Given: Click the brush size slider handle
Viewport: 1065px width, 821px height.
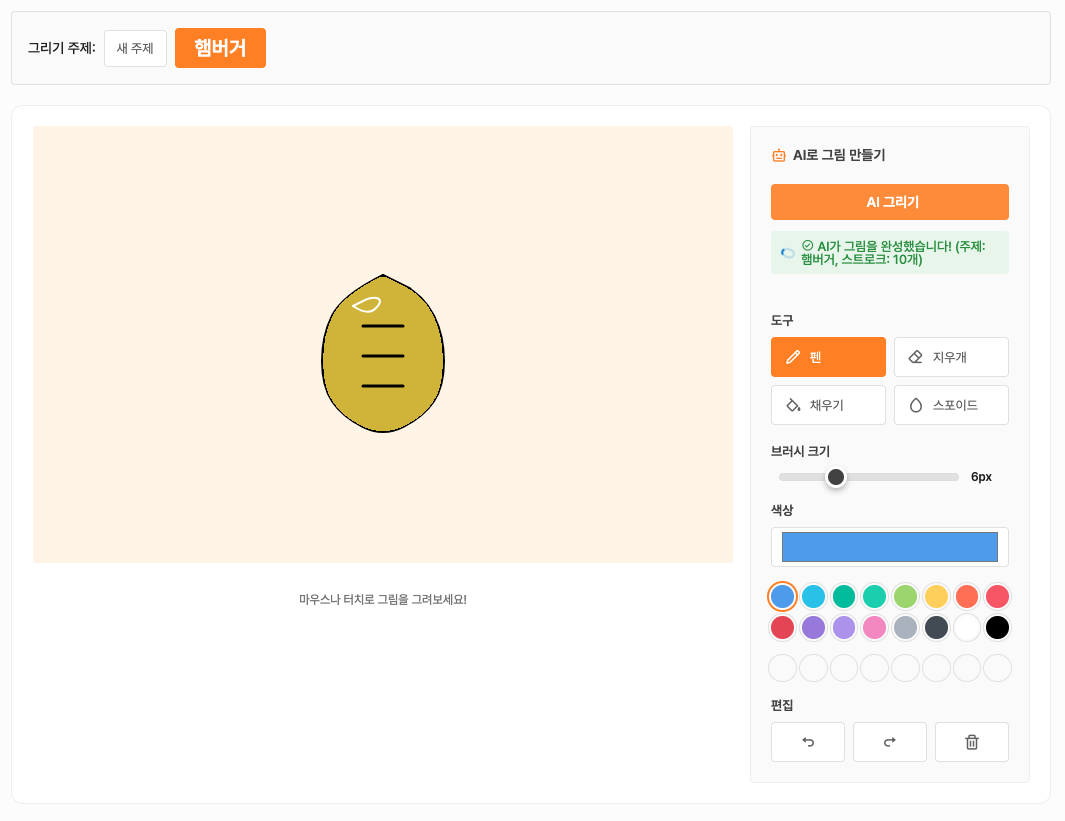Looking at the screenshot, I should click(836, 477).
